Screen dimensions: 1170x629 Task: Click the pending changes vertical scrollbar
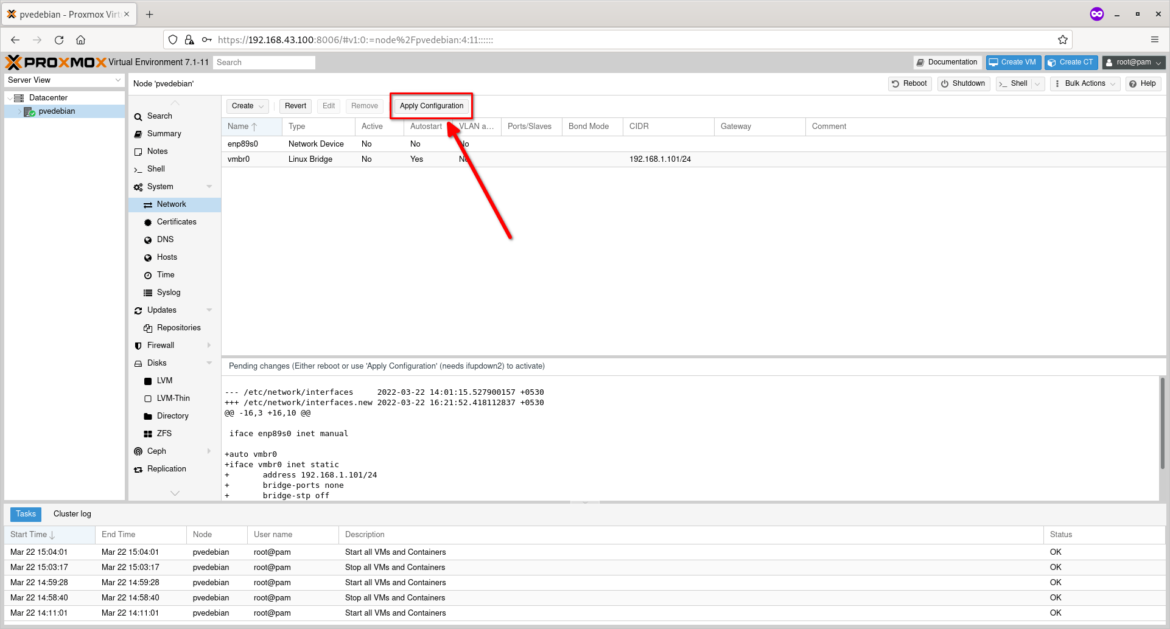pyautogui.click(x=1163, y=424)
